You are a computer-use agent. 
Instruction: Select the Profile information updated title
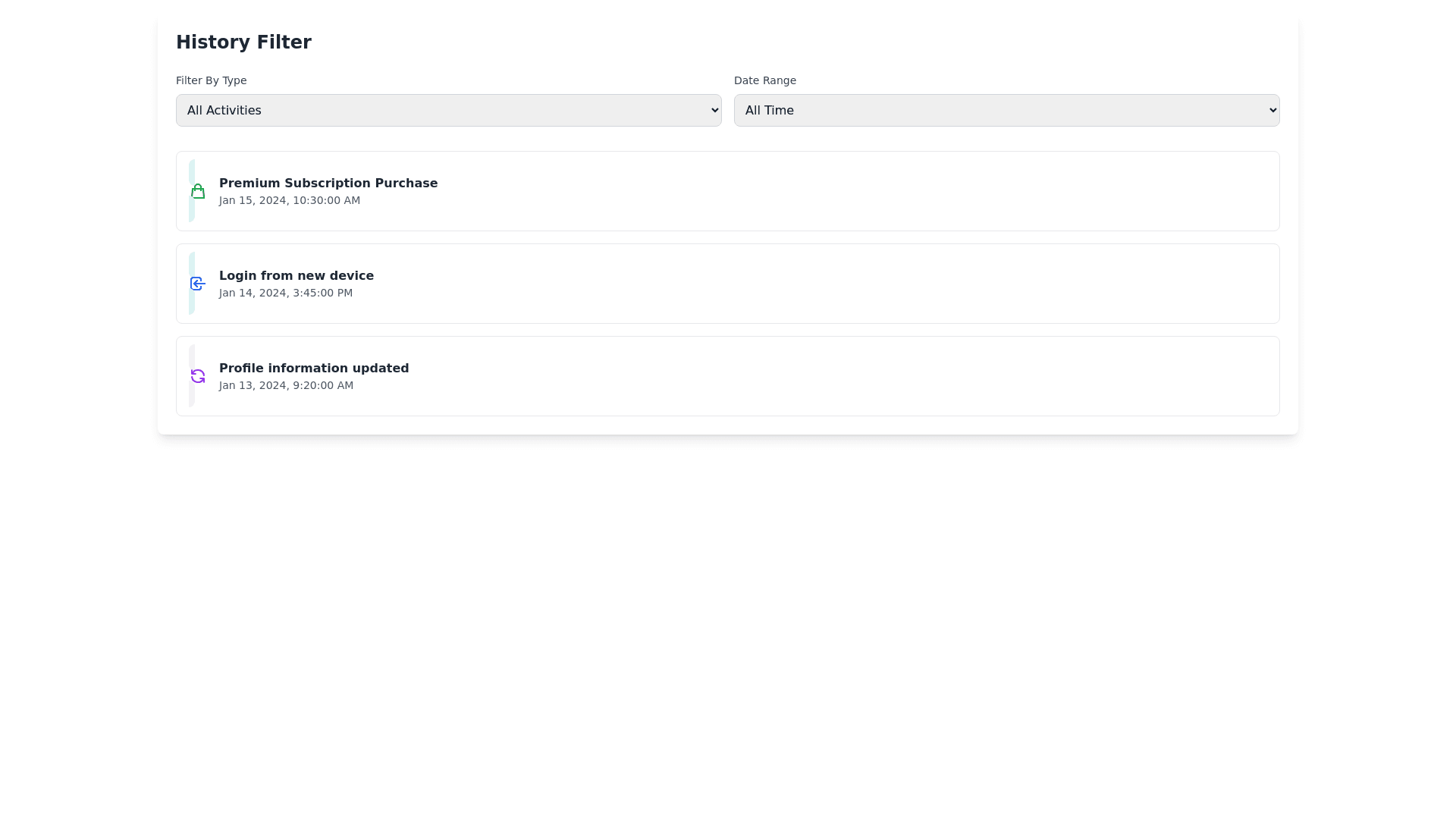click(313, 369)
